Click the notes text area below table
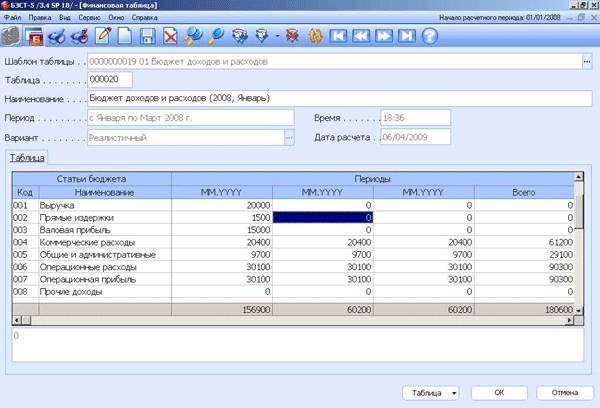The image size is (600, 408). click(298, 345)
